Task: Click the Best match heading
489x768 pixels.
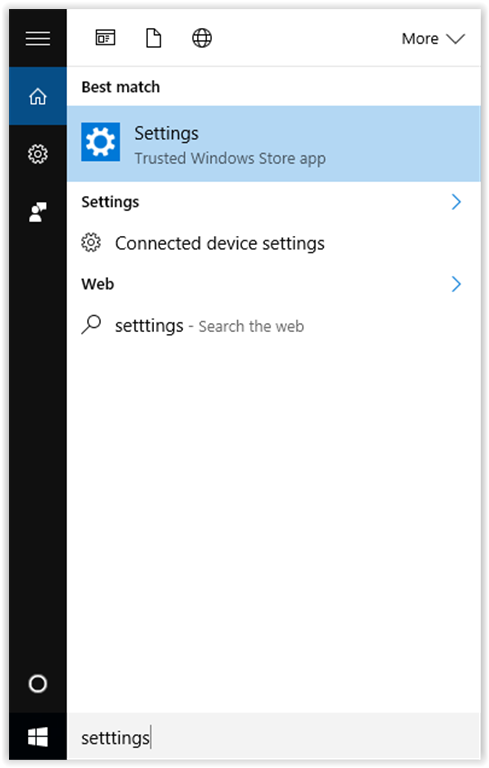Action: (121, 87)
